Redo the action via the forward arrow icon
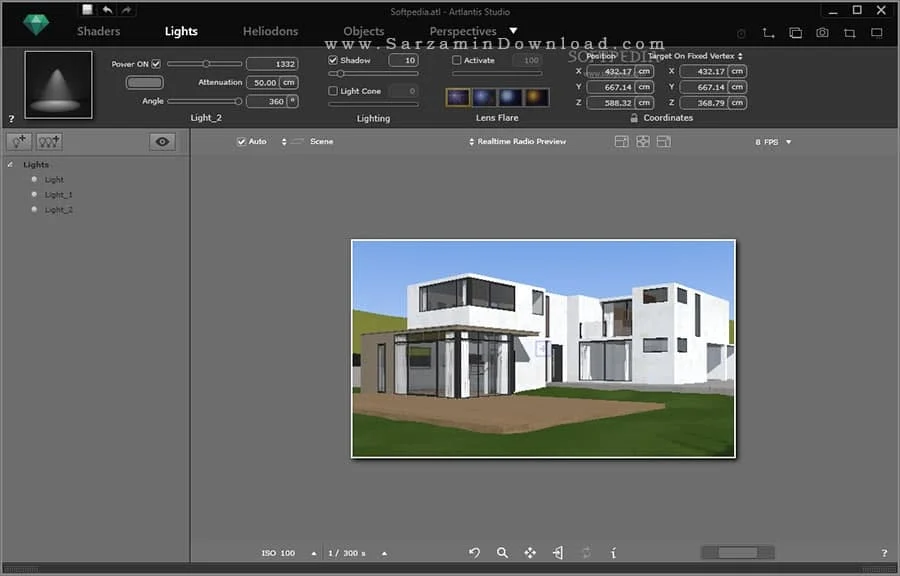The image size is (900, 576). coord(126,10)
